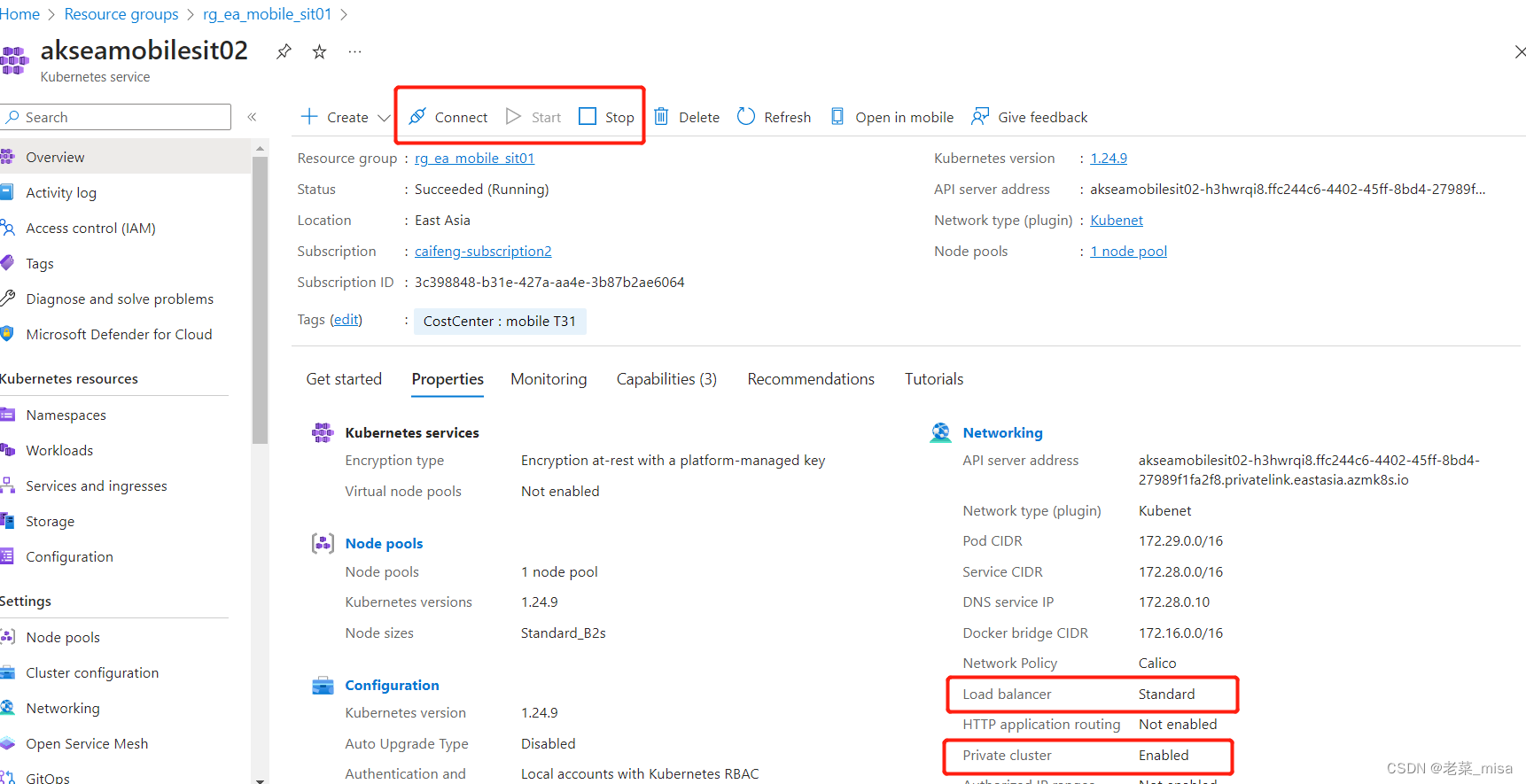The image size is (1526, 784).
Task: Switch to the Get started tab
Action: click(x=344, y=379)
